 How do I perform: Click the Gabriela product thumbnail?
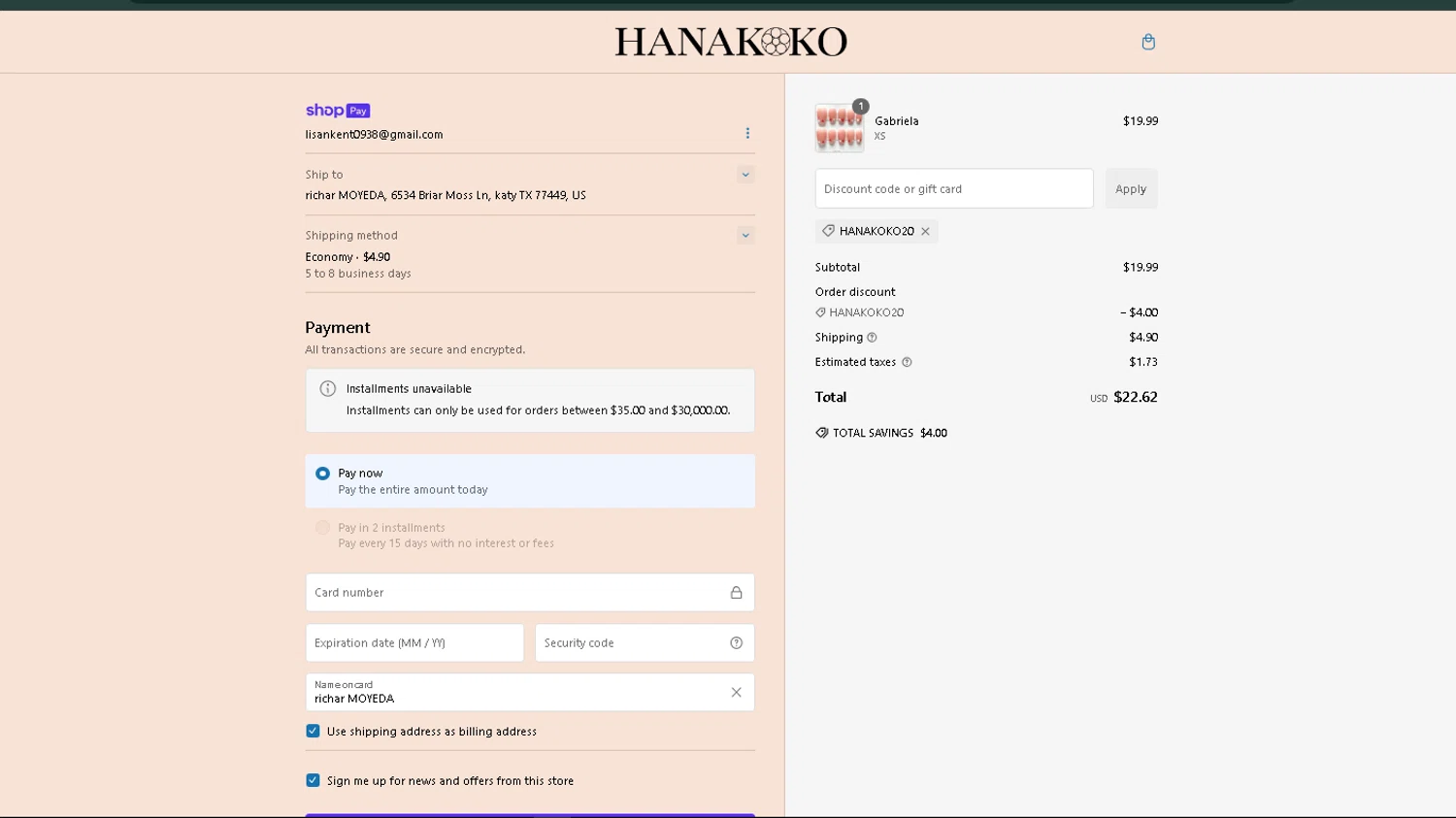click(840, 128)
